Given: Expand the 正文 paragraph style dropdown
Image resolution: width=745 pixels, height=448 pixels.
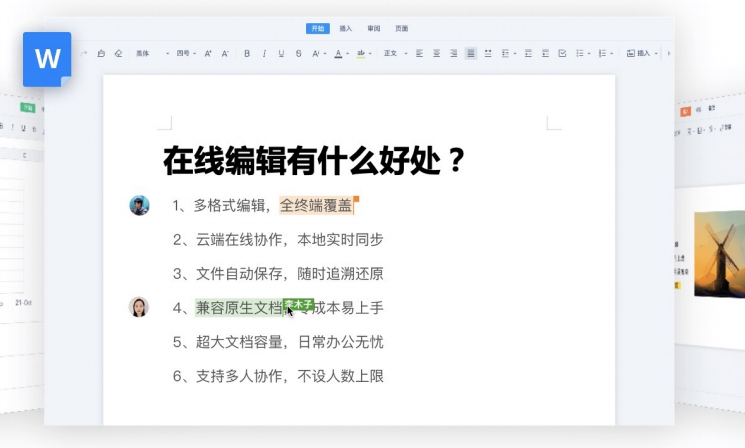Looking at the screenshot, I should (x=394, y=53).
